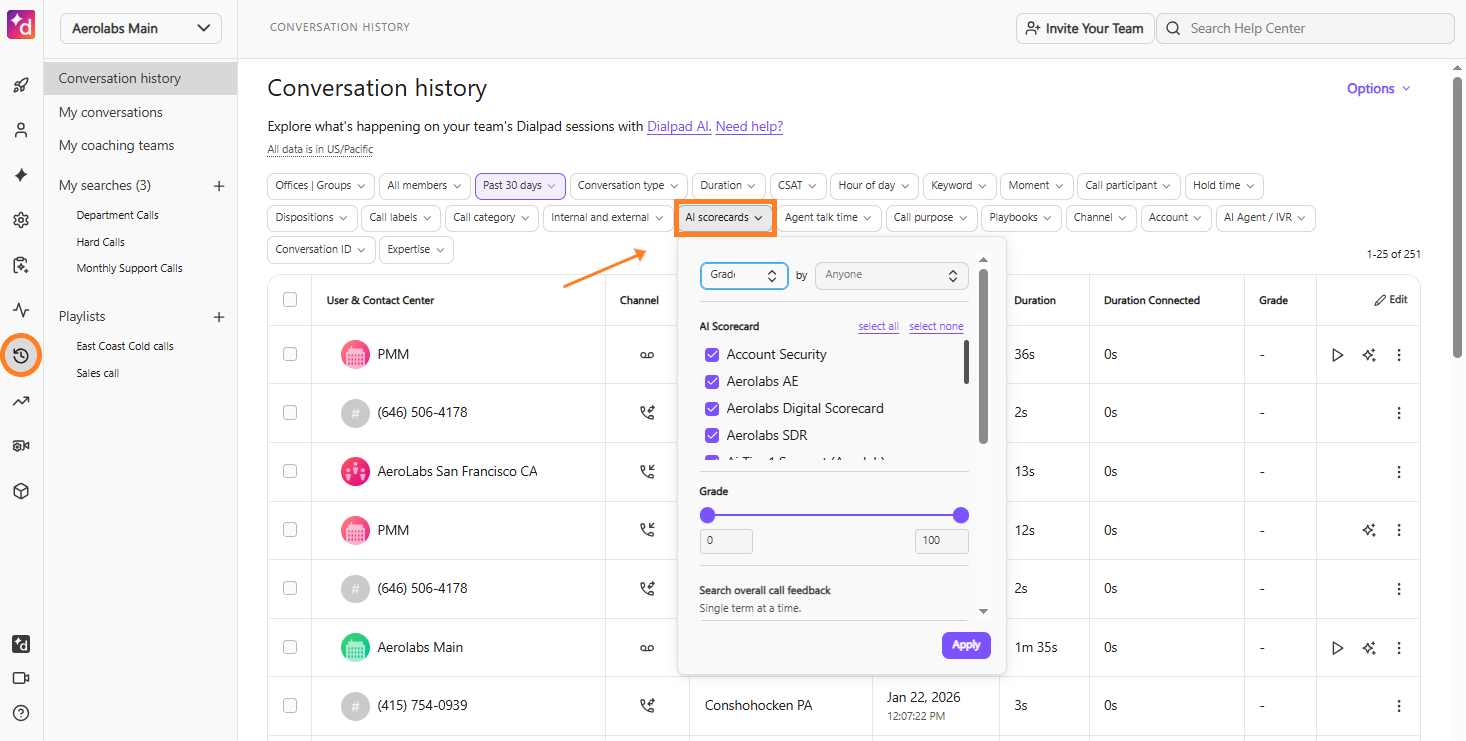The height and width of the screenshot is (741, 1466).
Task: Play the first PMM voicemail recording
Action: point(1338,355)
